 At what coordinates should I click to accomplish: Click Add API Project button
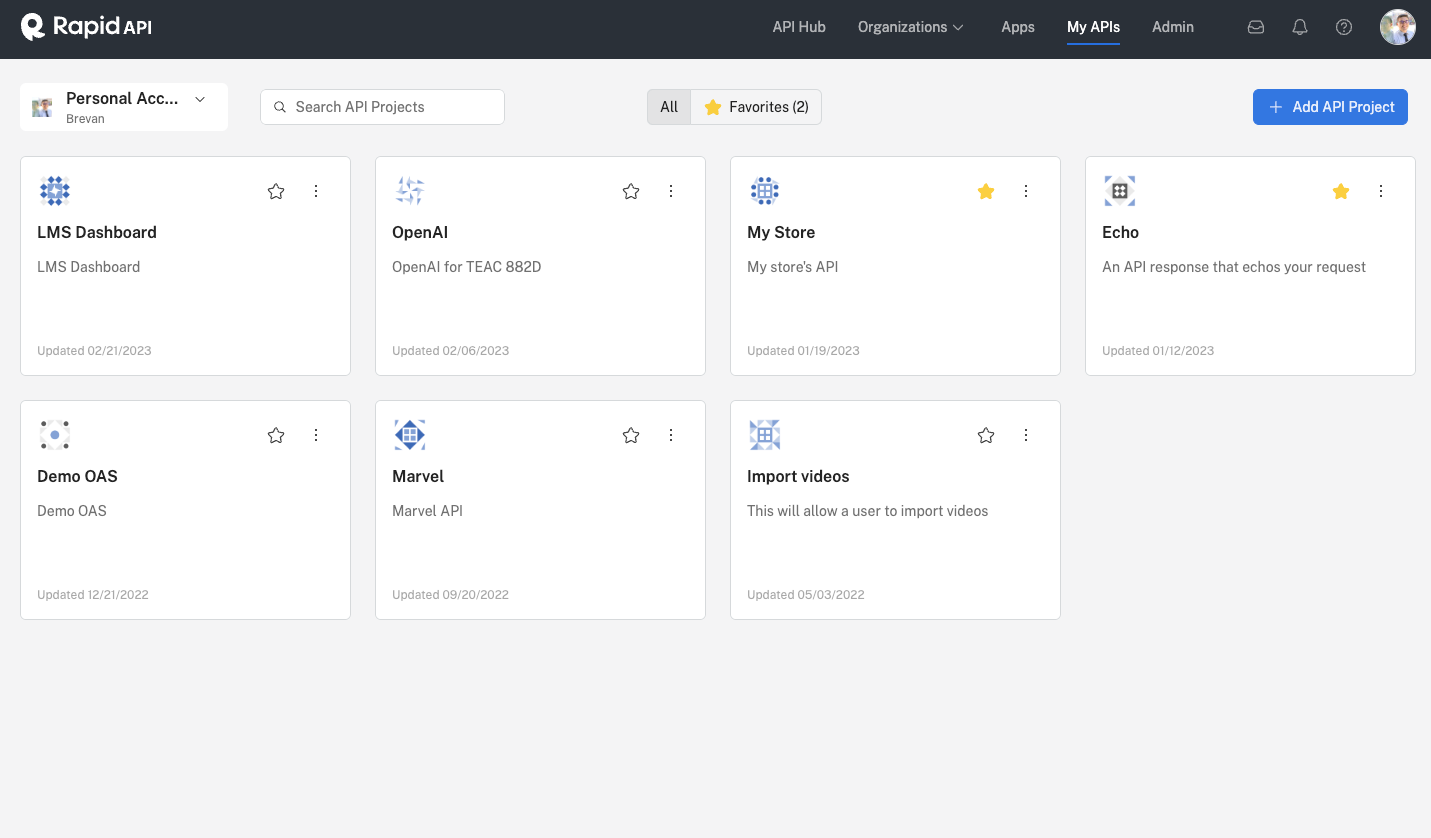tap(1330, 107)
